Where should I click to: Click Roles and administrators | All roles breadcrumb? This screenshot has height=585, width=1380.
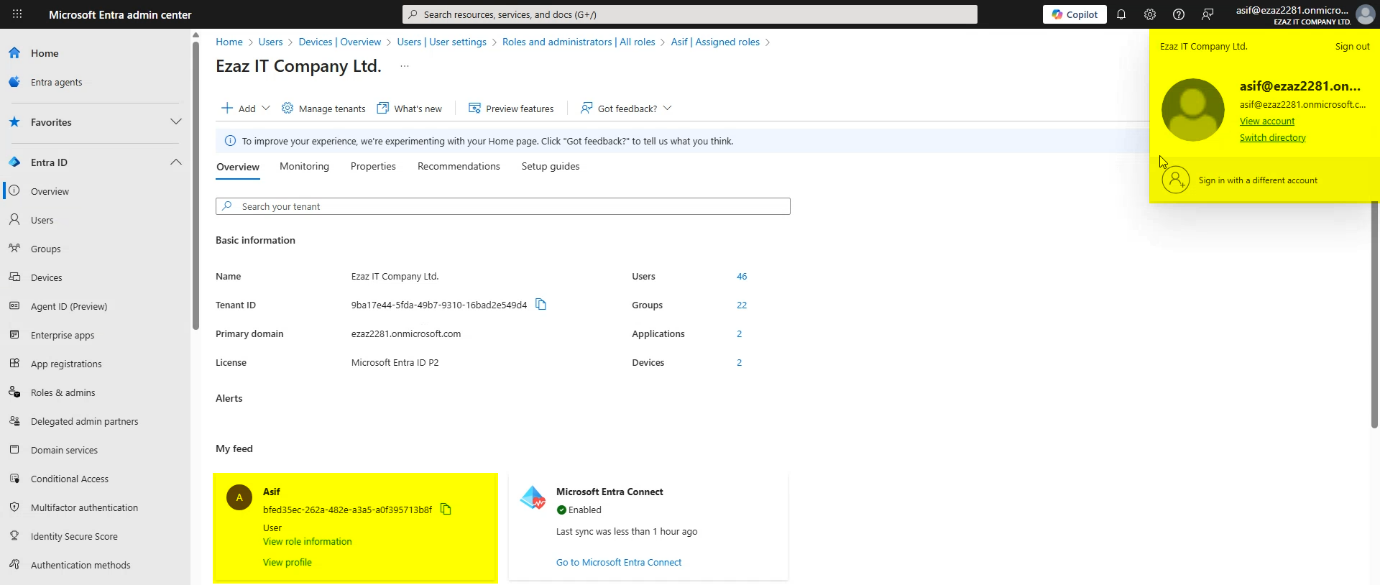(579, 42)
